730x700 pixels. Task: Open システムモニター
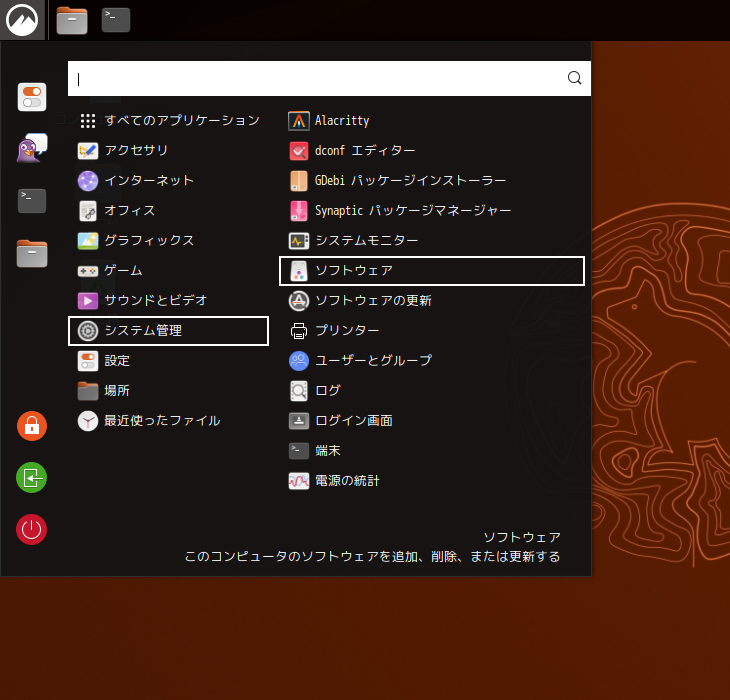point(432,241)
